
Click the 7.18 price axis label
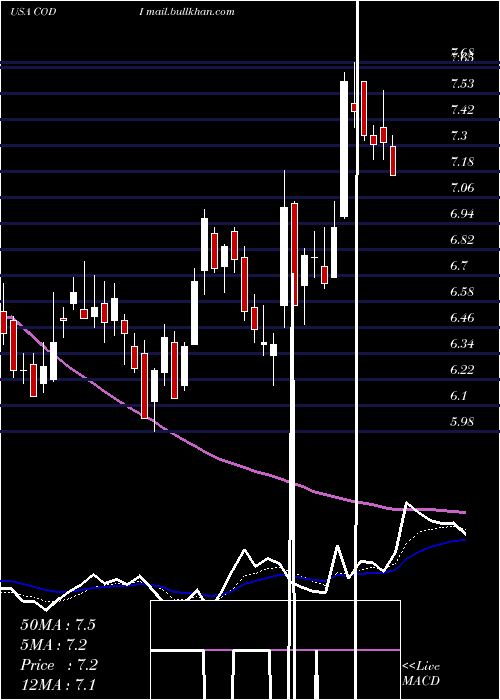[x=462, y=162]
